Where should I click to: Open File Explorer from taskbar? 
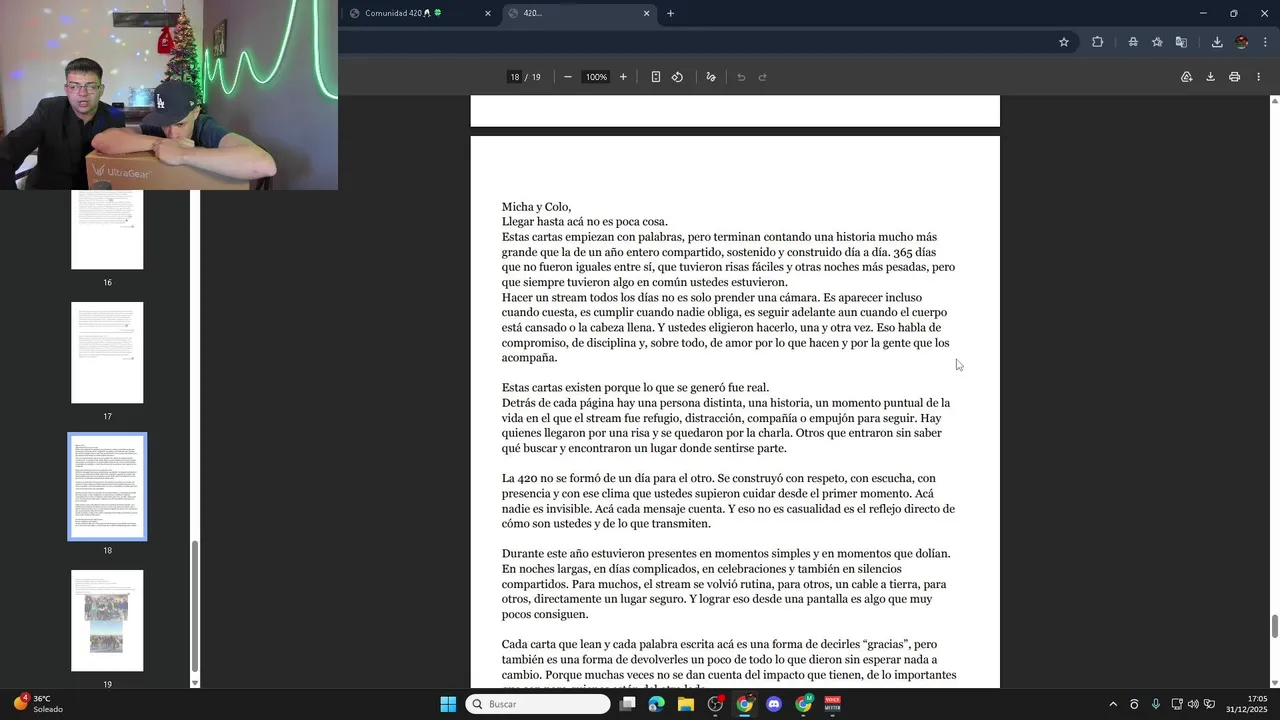[x=686, y=704]
